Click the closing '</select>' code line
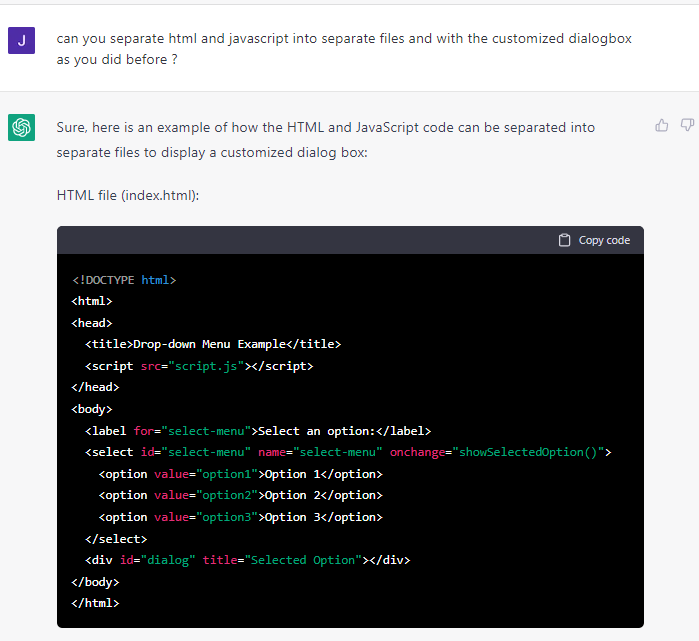 pos(116,539)
